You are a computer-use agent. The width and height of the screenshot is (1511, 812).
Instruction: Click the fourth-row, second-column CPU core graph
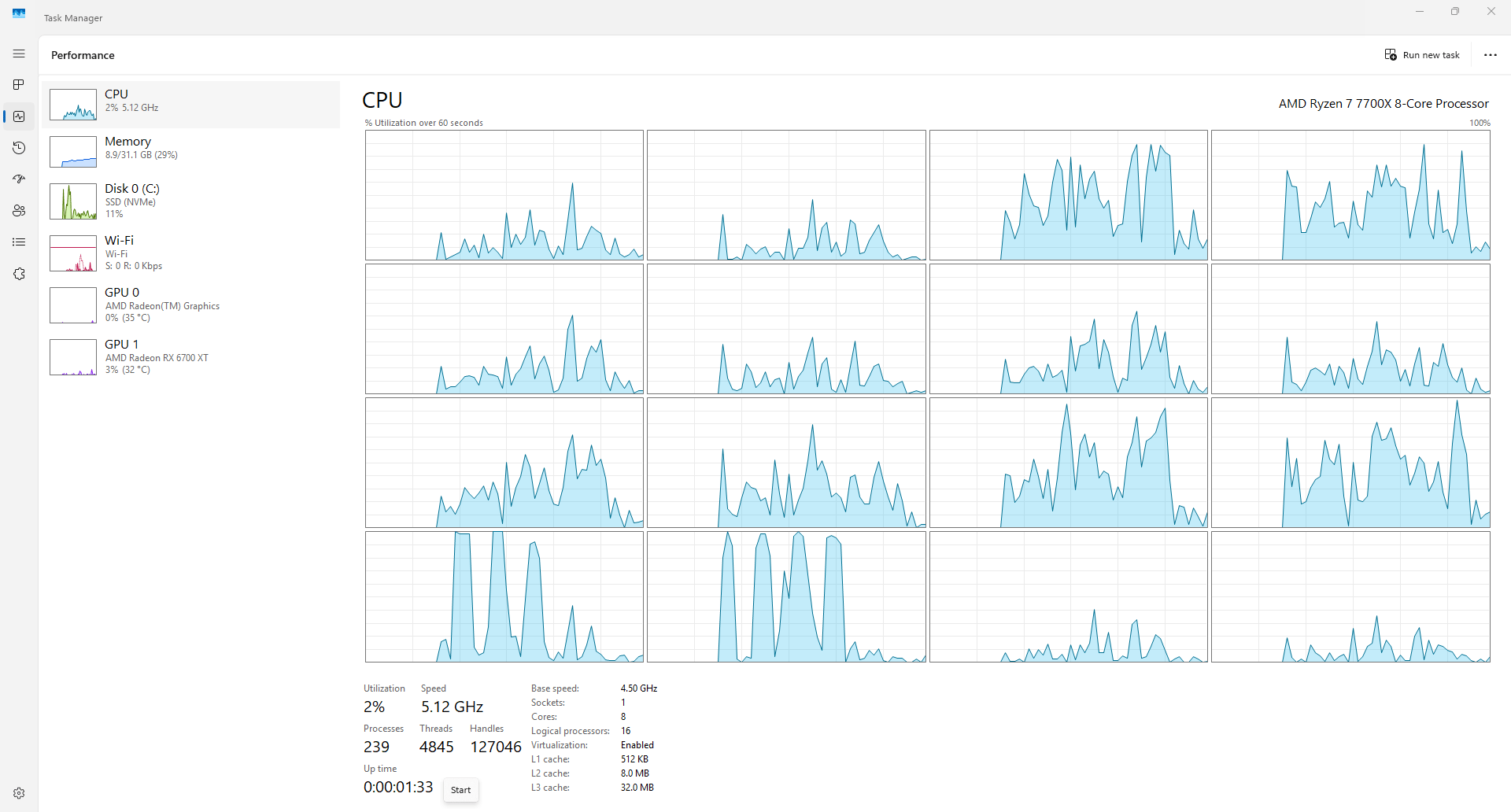click(786, 597)
